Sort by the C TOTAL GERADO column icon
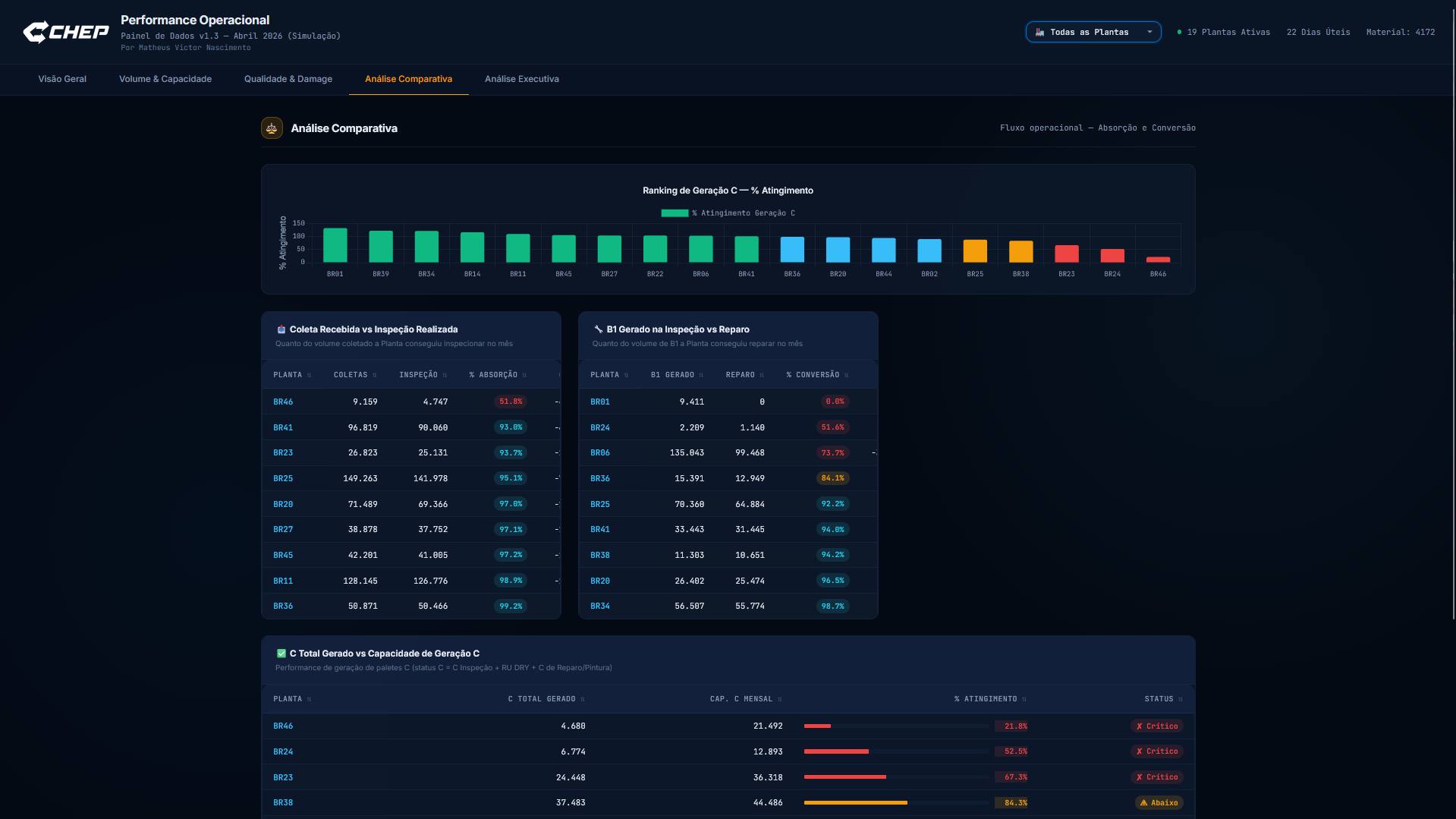 click(583, 699)
